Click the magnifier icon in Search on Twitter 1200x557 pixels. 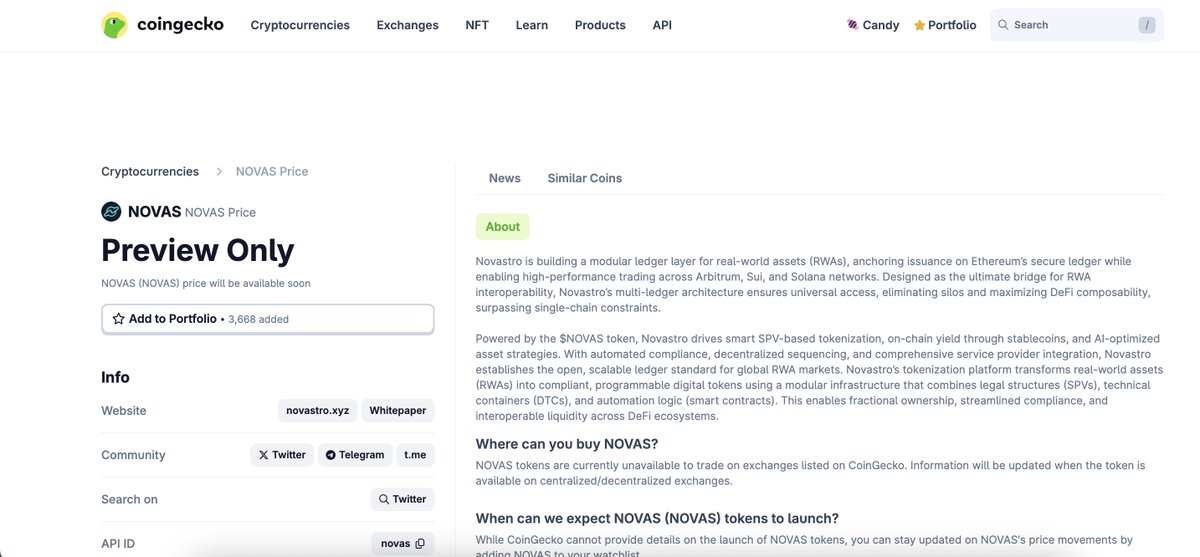384,499
